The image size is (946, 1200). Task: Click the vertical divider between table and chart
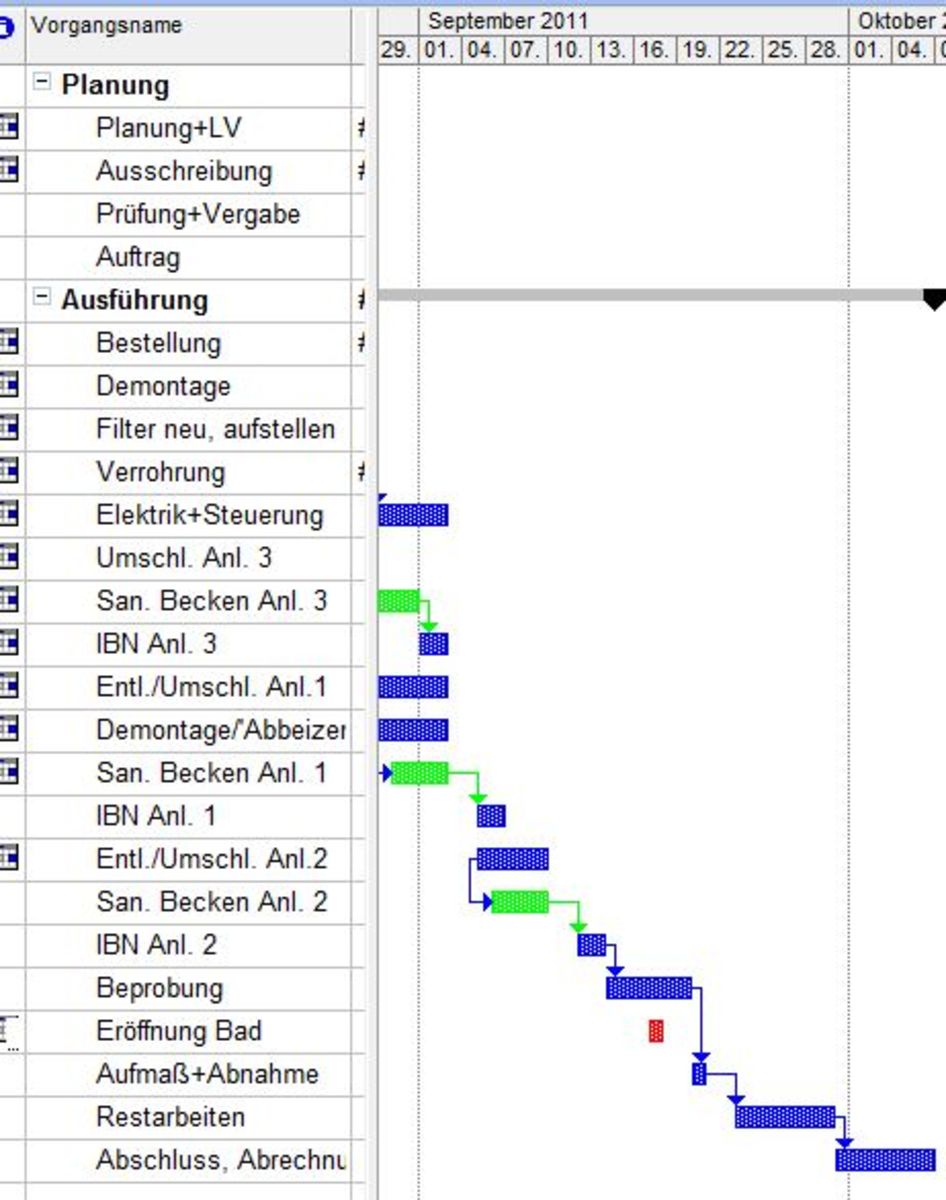click(372, 600)
